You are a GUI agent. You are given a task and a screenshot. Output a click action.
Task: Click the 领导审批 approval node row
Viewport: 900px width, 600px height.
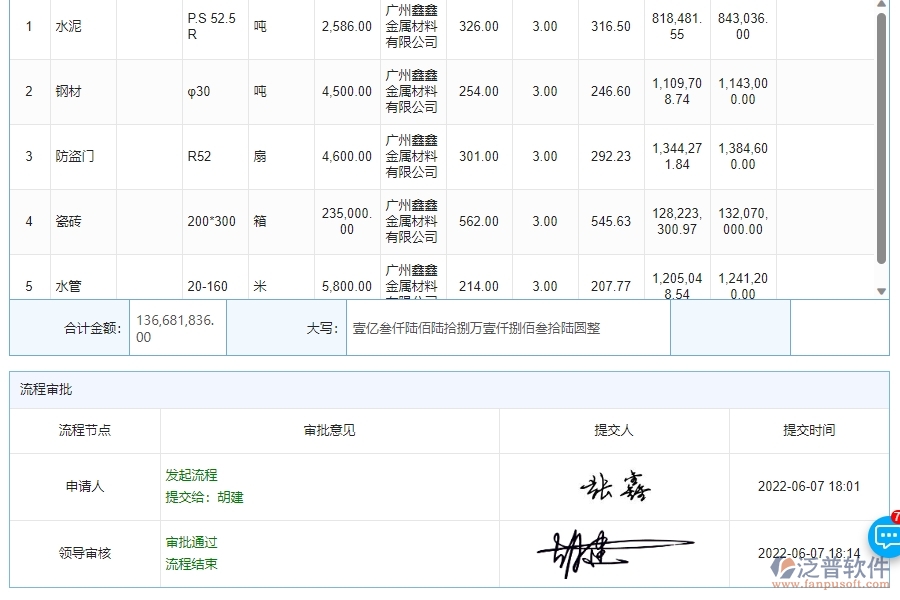(83, 550)
